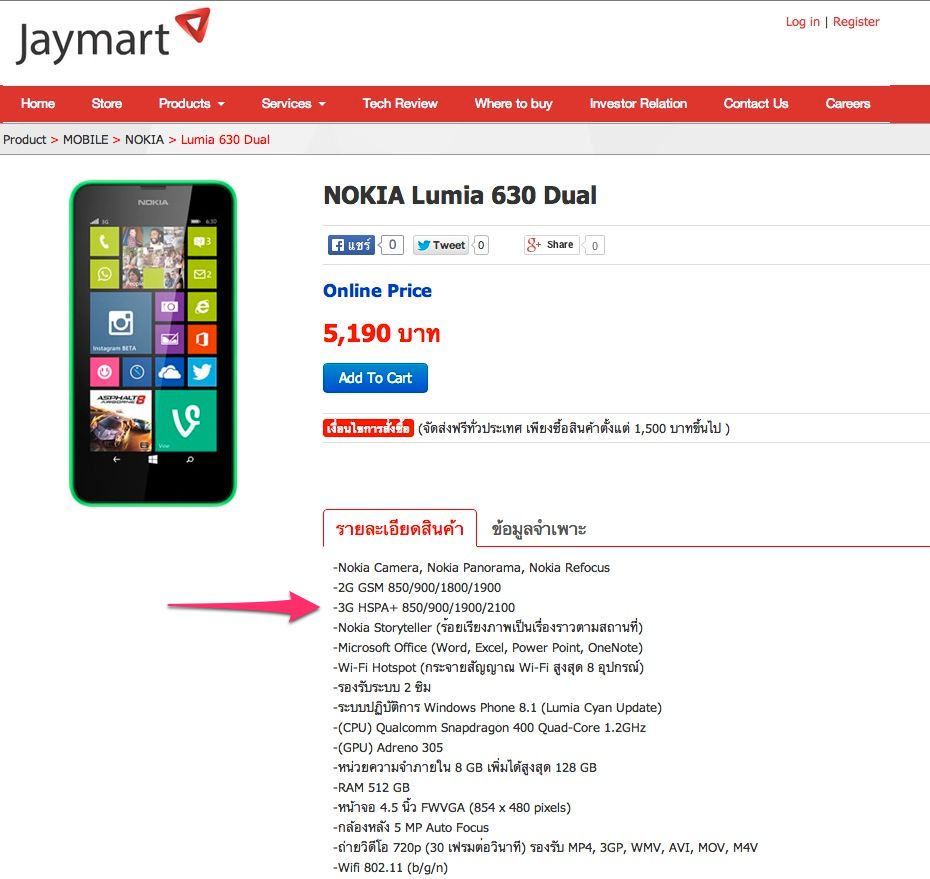Open the Register link
This screenshot has height=879, width=930.
pyautogui.click(x=856, y=22)
